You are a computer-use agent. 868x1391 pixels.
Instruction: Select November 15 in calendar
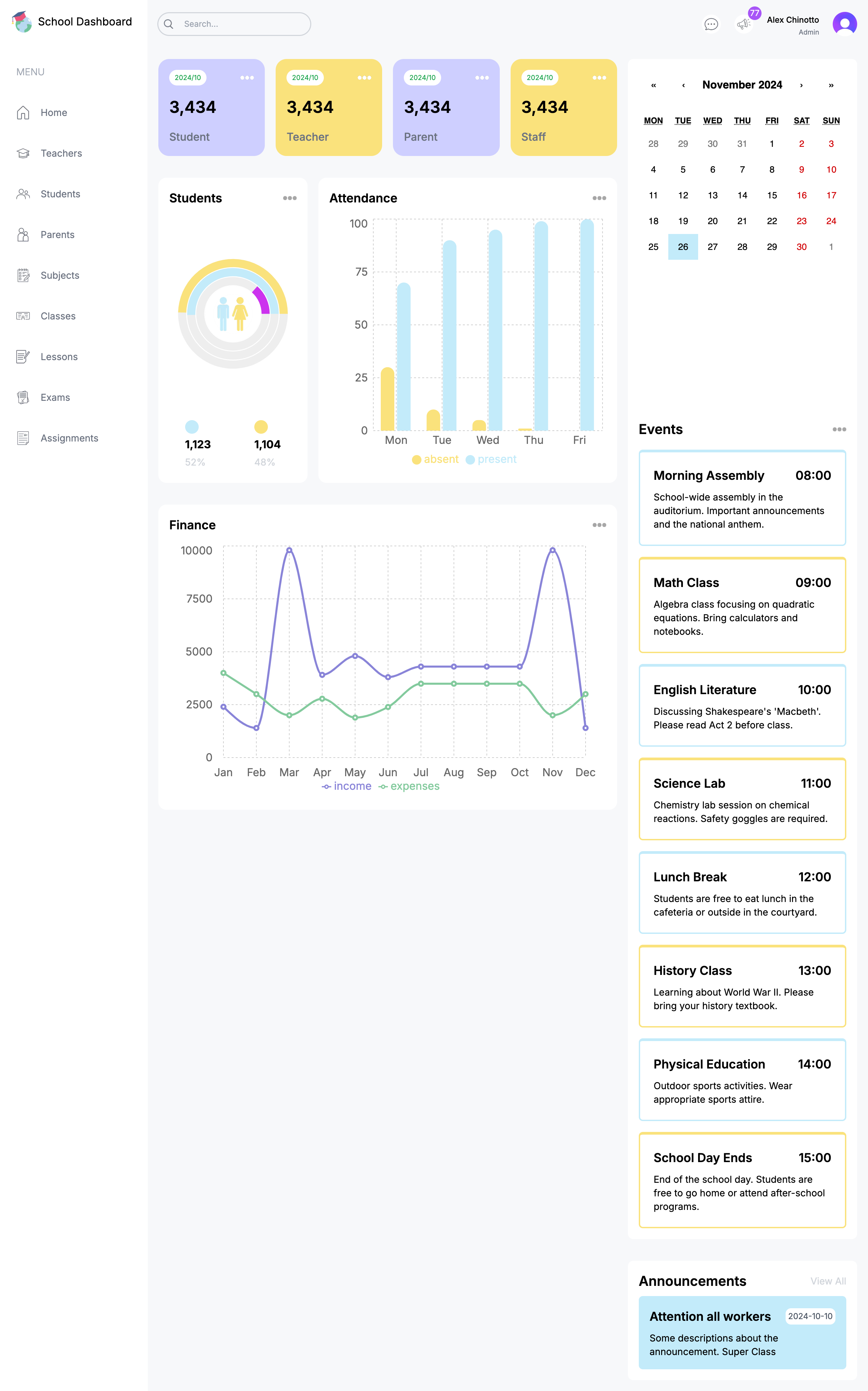(772, 195)
